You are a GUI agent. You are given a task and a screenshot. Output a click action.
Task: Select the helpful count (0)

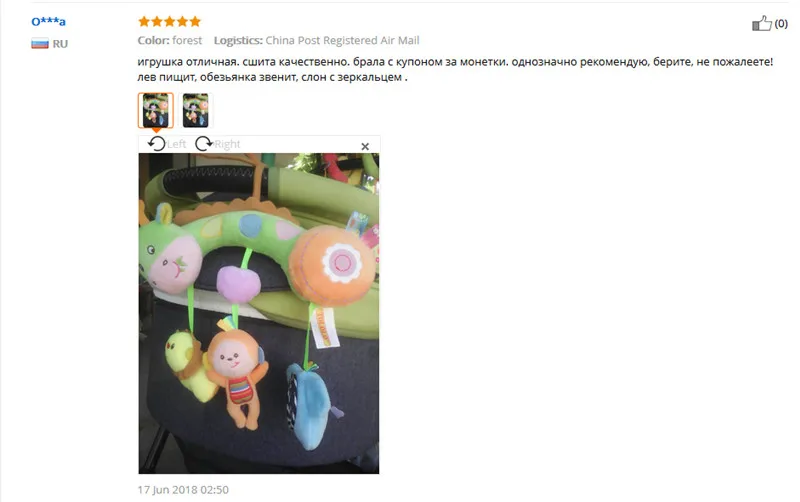pyautogui.click(x=781, y=23)
